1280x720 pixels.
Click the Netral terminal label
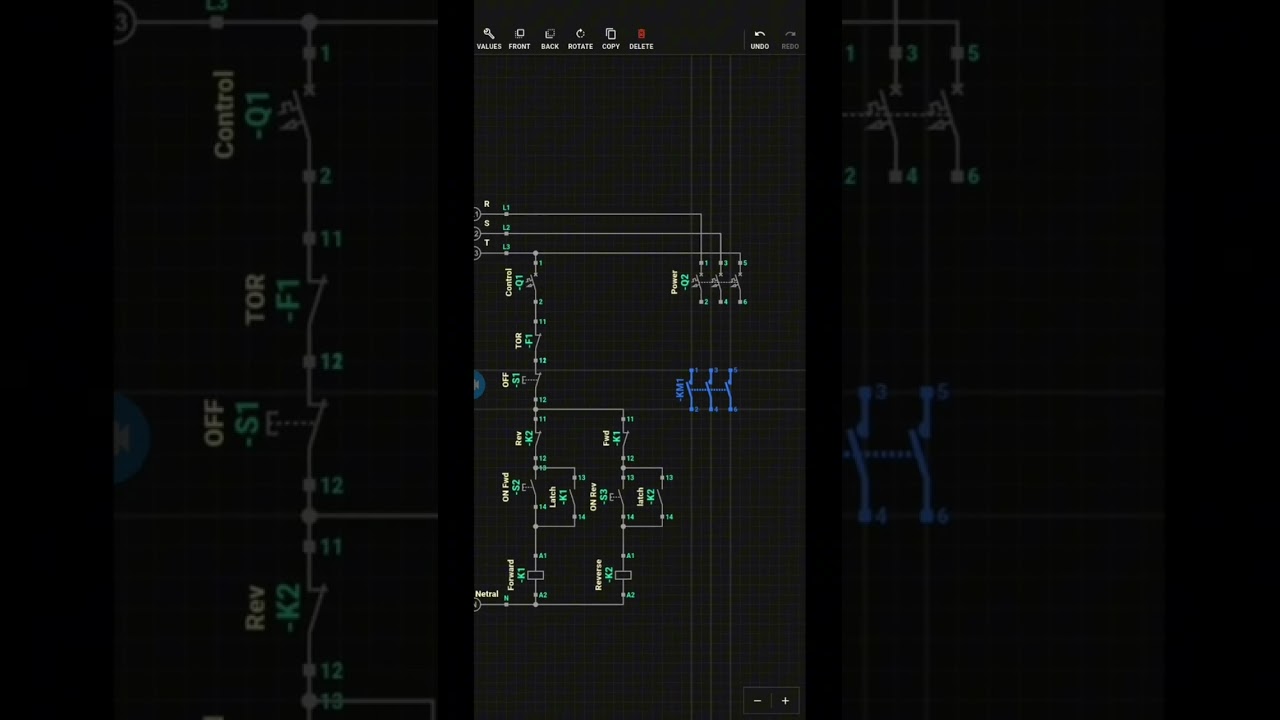[487, 594]
